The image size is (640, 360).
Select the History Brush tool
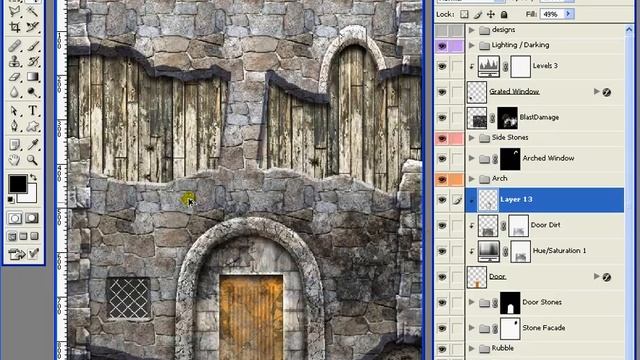pos(32,61)
